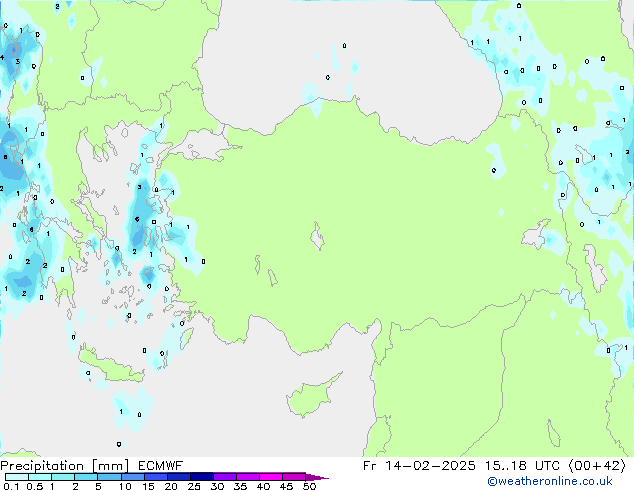Select the 30–35 mm purple legend swatch
The image size is (634, 490).
pos(224,477)
